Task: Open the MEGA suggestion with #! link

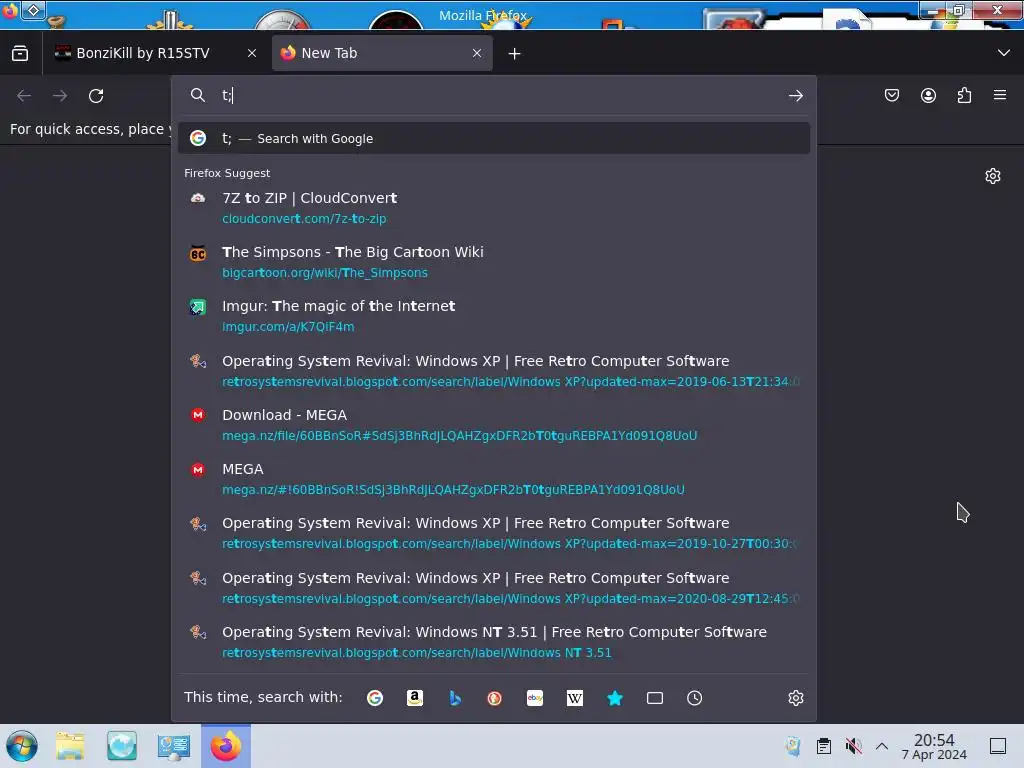Action: tap(494, 479)
